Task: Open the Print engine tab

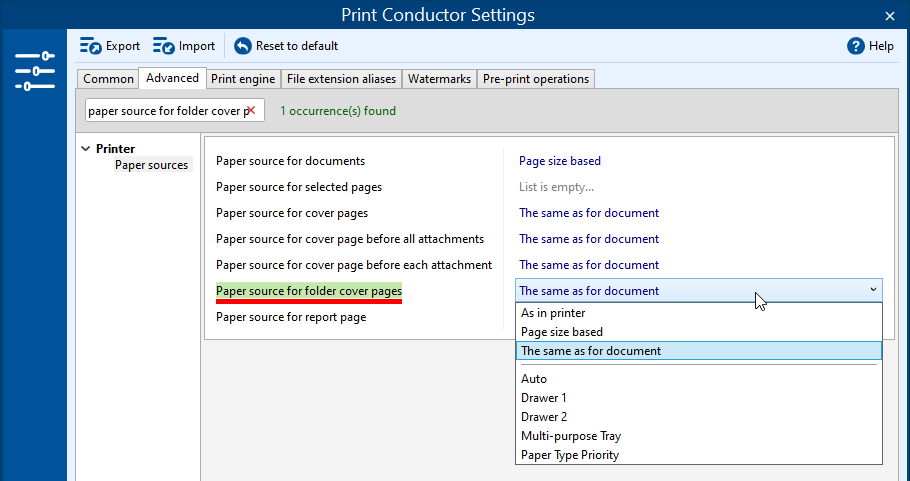Action: pyautogui.click(x=243, y=79)
